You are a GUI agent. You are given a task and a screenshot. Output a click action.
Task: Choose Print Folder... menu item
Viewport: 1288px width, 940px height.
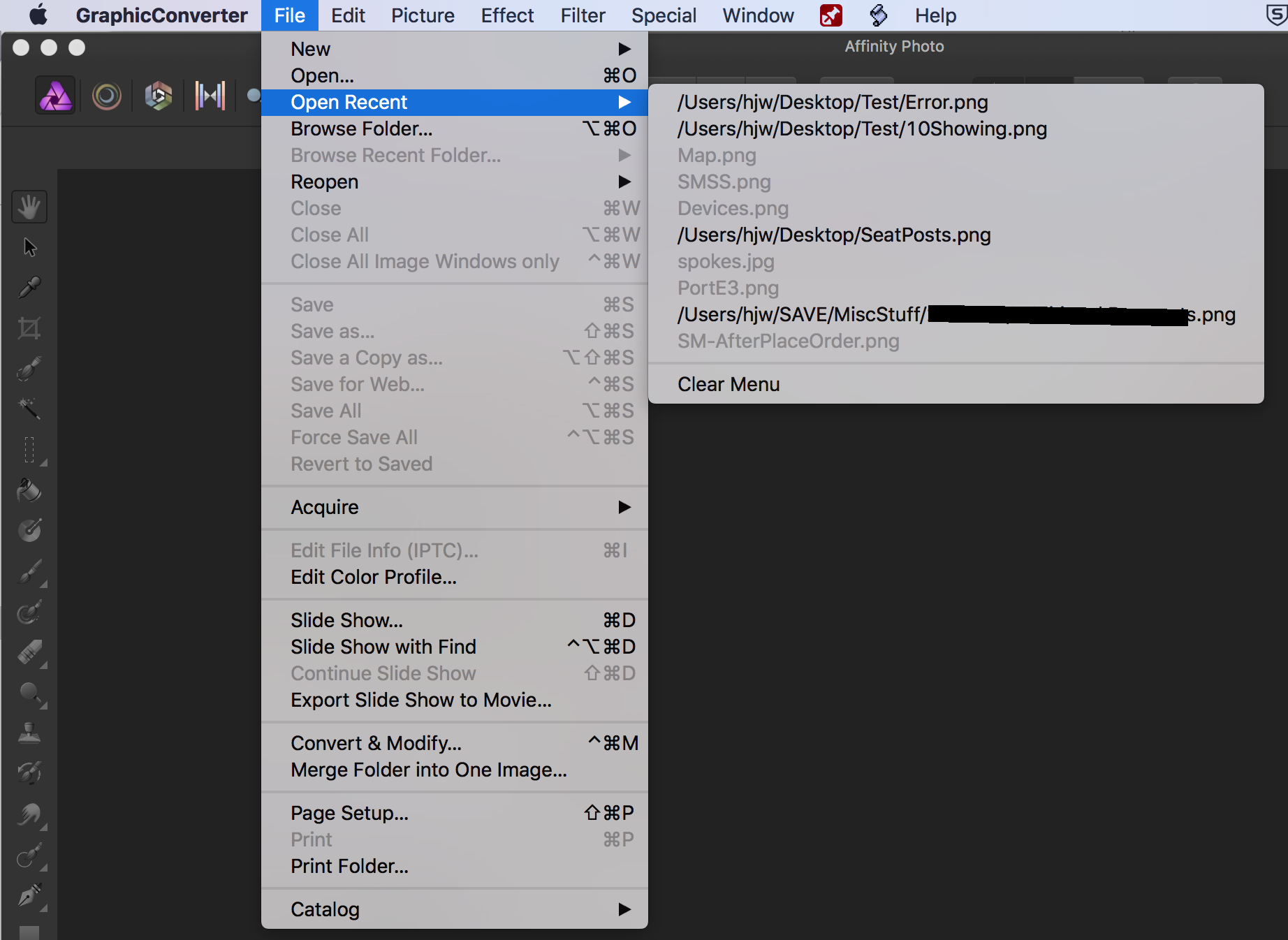click(x=454, y=866)
